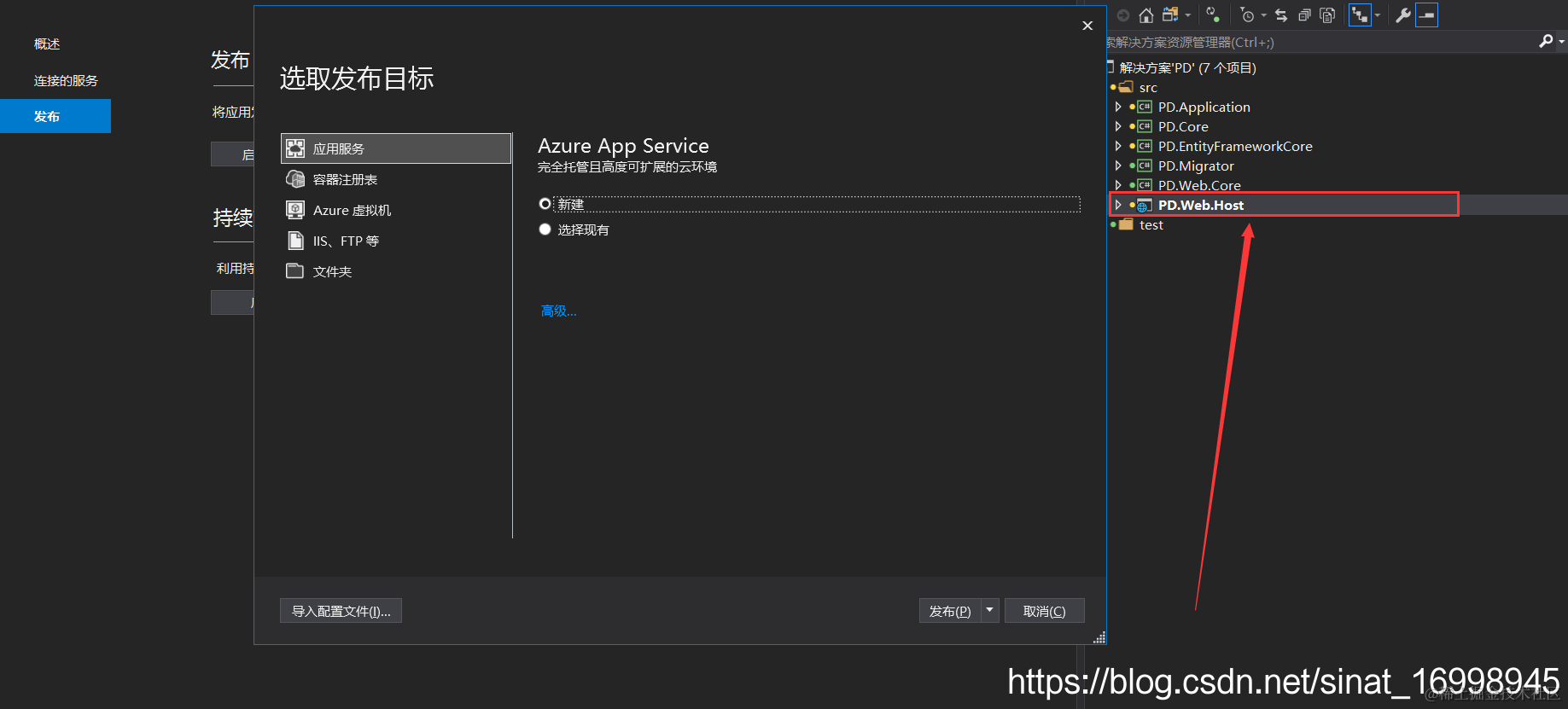Click the folder icon beside test
Viewport: 1568px width, 709px height.
[1126, 224]
